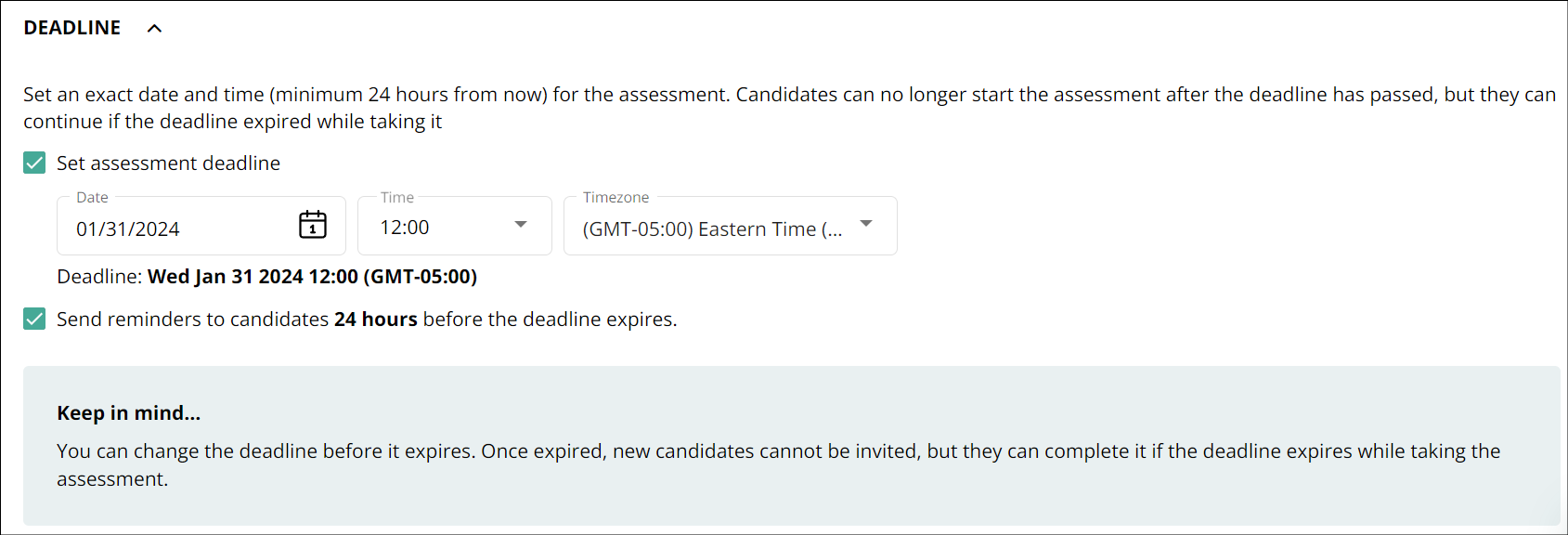Click the Deadline summary Wed Jan 31 text
Image resolution: width=1568 pixels, height=535 pixels.
(x=312, y=277)
